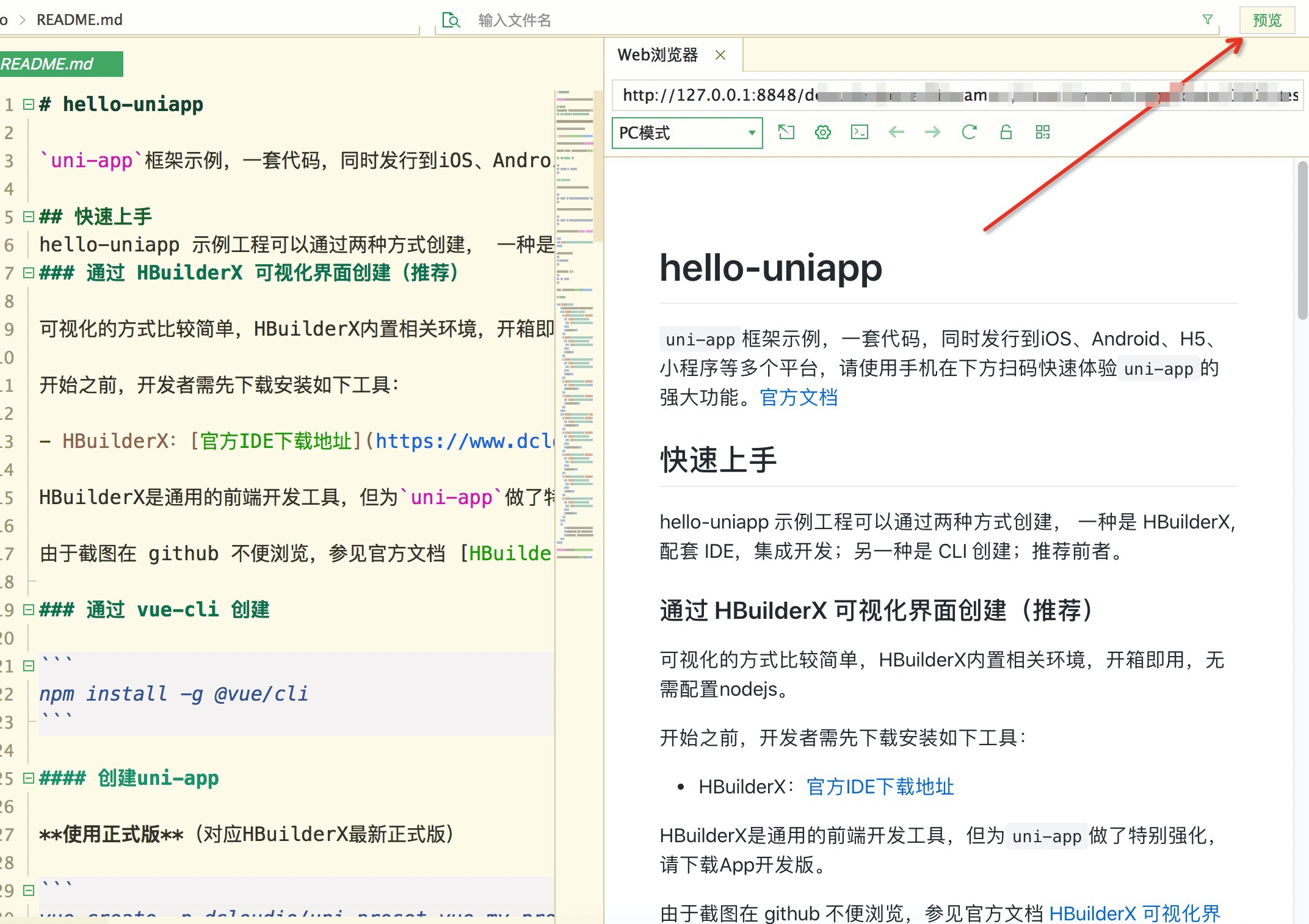Open the PC模式 mode dropdown
Screen dimensions: 1309x924
(687, 132)
